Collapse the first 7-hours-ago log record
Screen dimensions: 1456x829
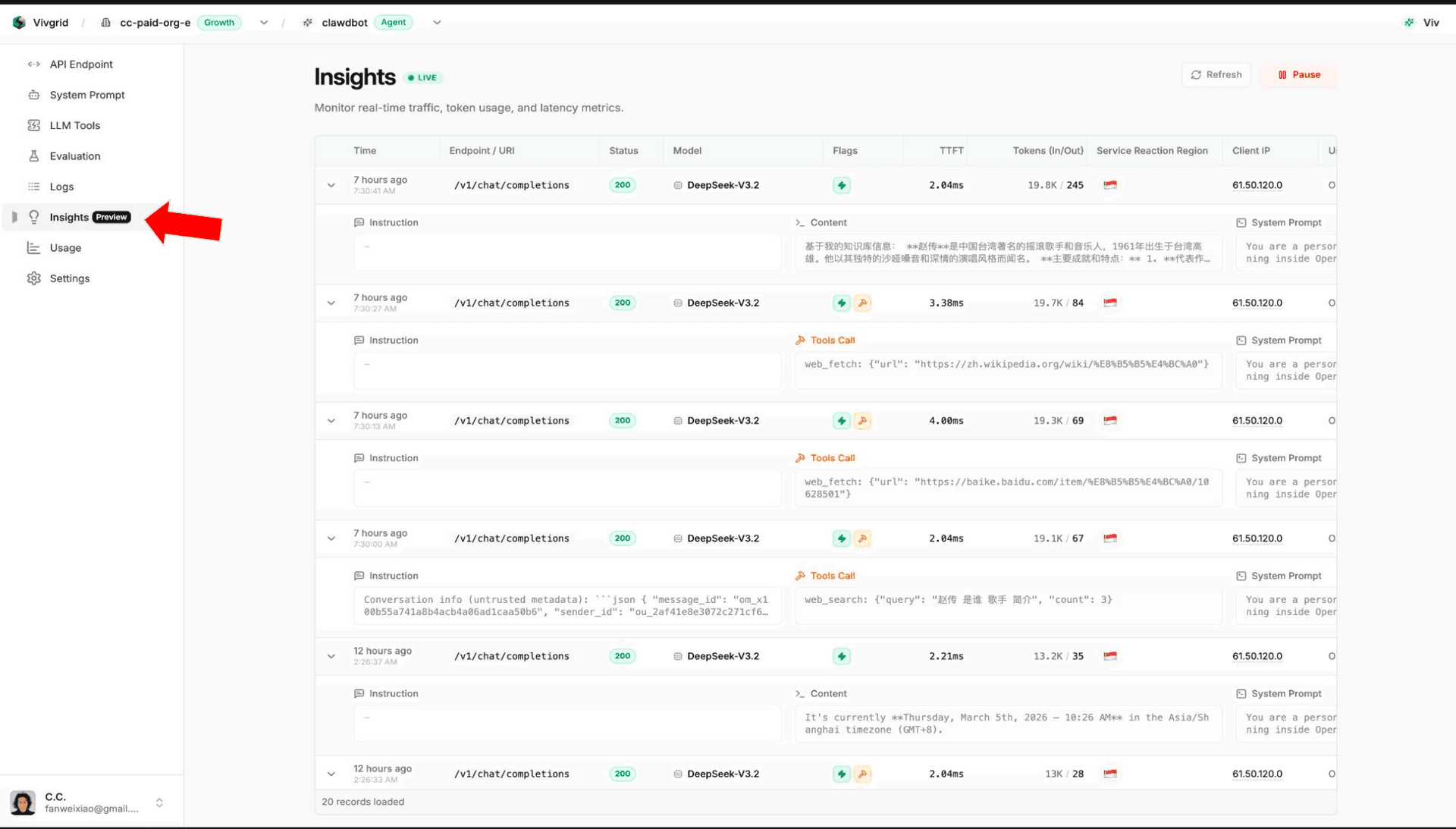click(331, 184)
